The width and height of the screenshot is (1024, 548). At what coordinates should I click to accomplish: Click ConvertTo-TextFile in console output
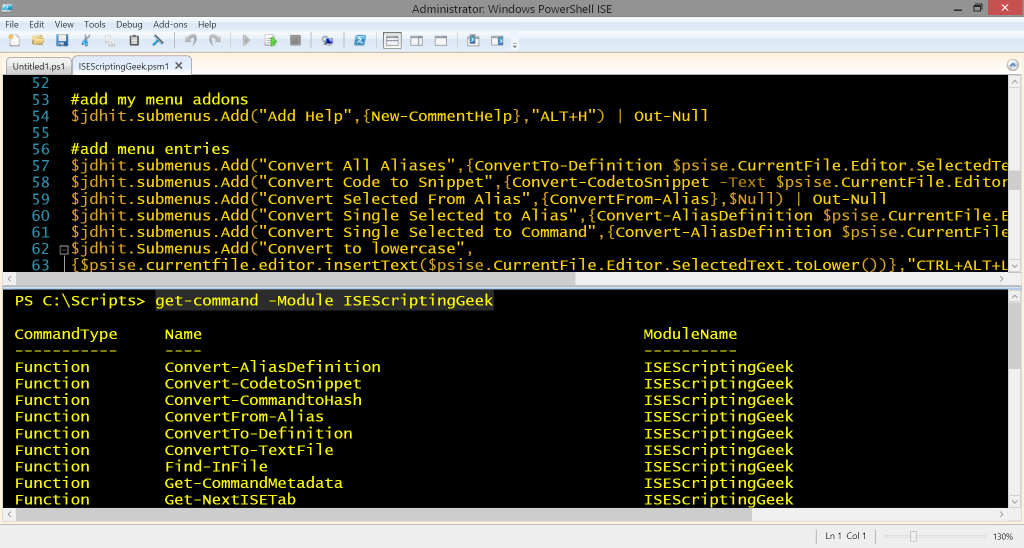(x=249, y=450)
